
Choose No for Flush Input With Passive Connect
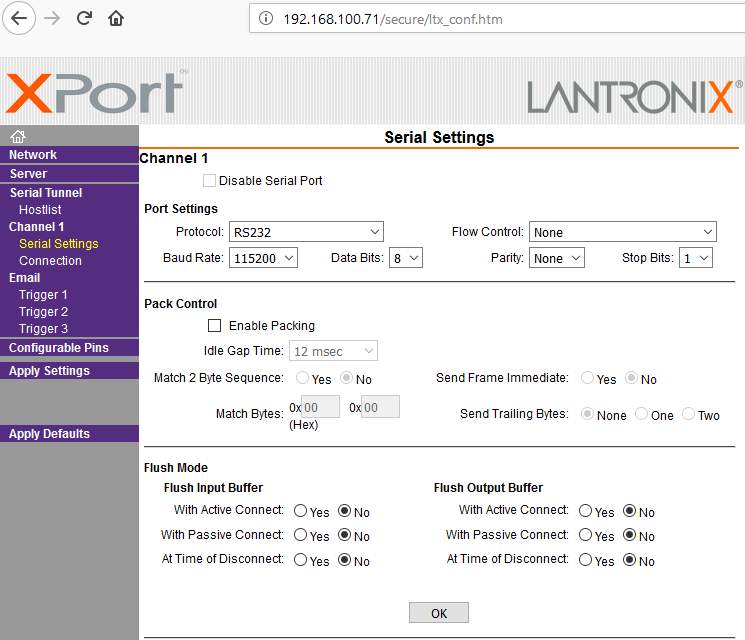[x=344, y=535]
